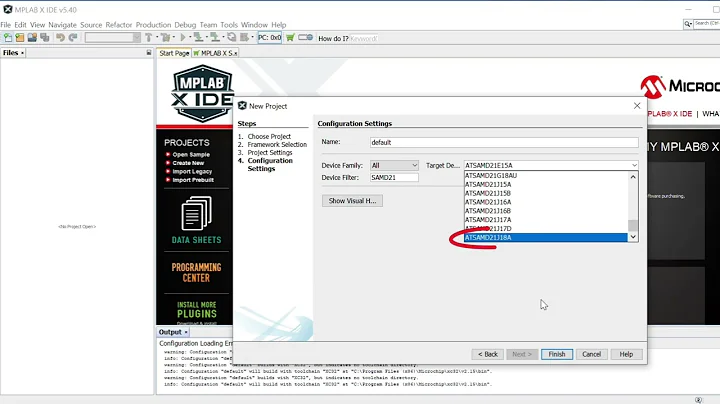Expand the Output panel dropdown arrow
Image resolution: width=720 pixels, height=404 pixels.
point(186,332)
